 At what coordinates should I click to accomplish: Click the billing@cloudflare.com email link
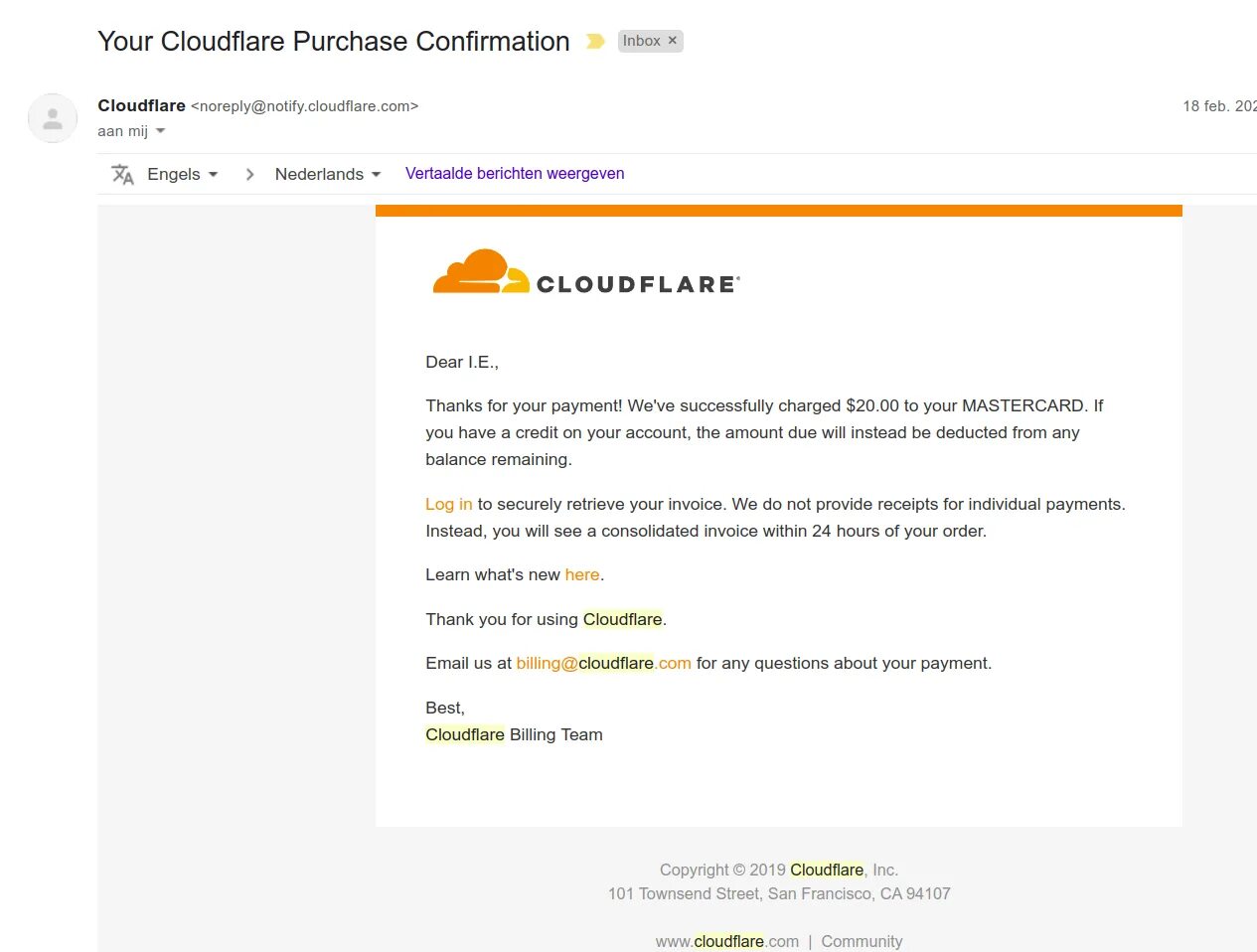pyautogui.click(x=603, y=663)
